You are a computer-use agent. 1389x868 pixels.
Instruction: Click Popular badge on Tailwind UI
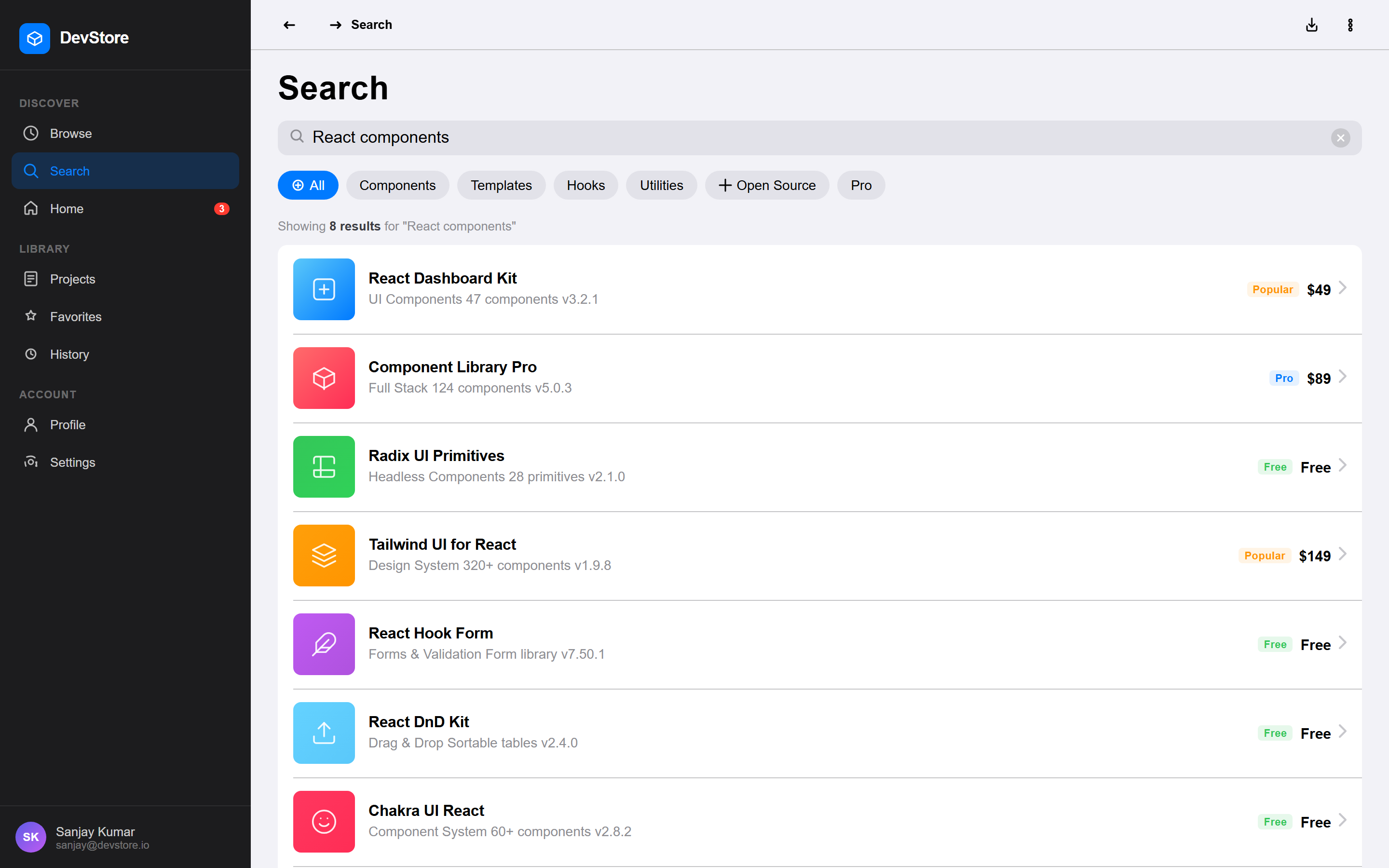[1265, 556]
